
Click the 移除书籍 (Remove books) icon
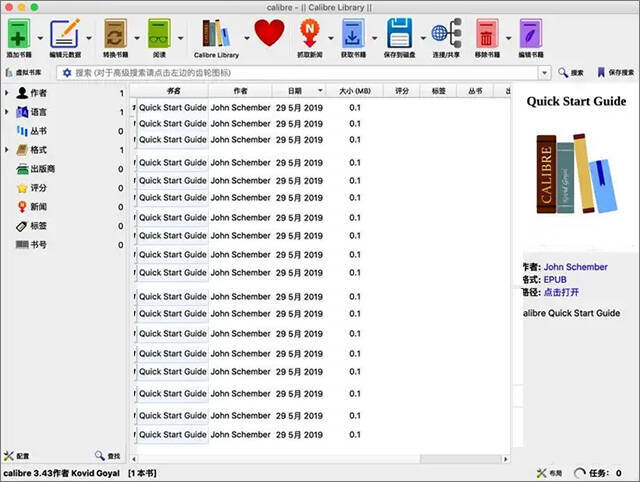(x=486, y=34)
